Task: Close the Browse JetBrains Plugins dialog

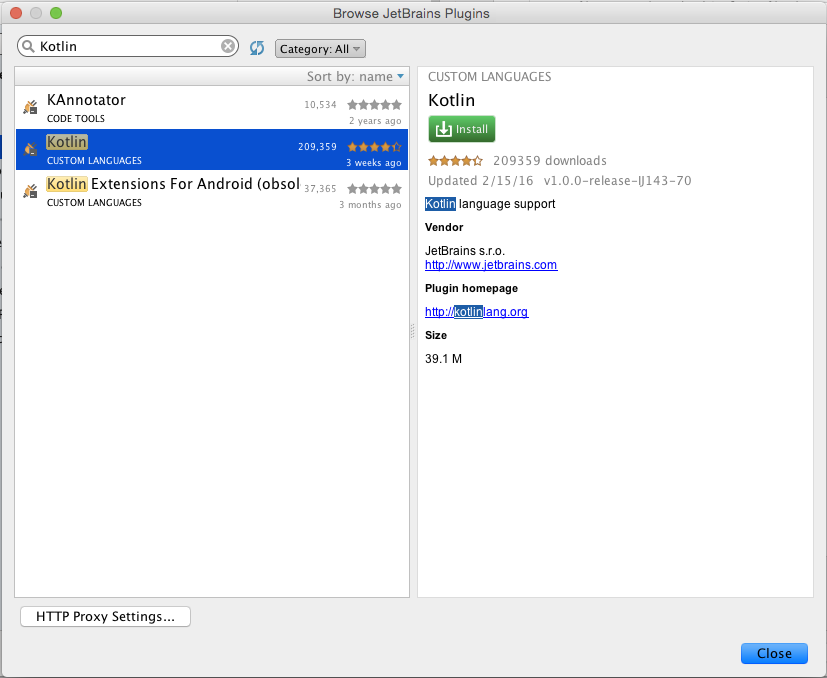Action: pyautogui.click(x=774, y=653)
